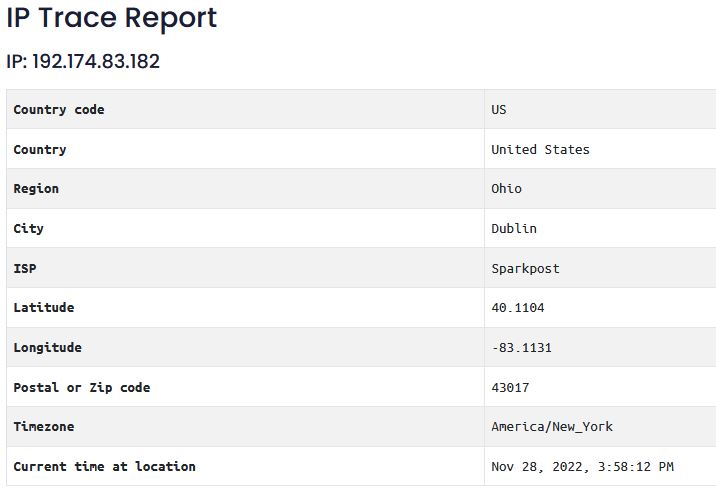This screenshot has width=716, height=493.
Task: Click the current time Nov 28, 2022 value
Action: [582, 467]
